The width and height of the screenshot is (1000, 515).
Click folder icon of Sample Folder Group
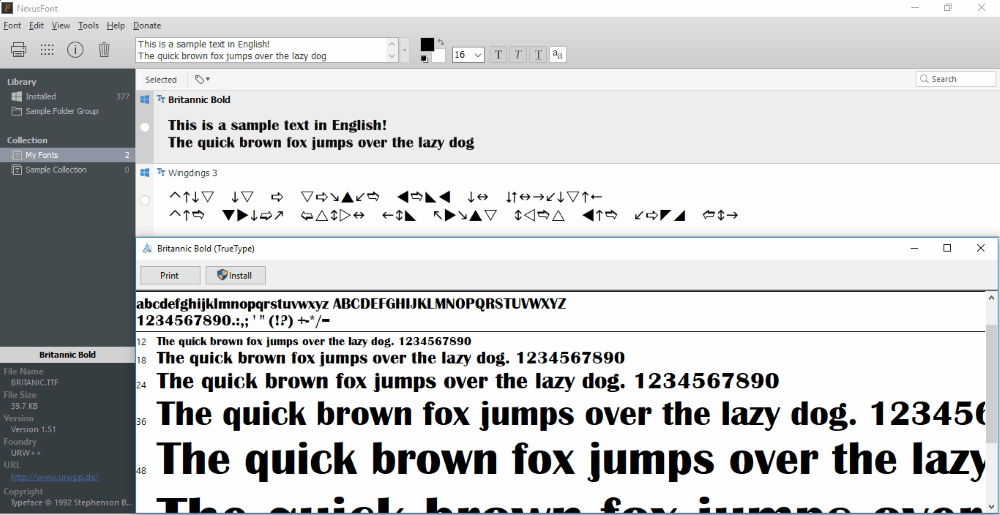[x=17, y=111]
